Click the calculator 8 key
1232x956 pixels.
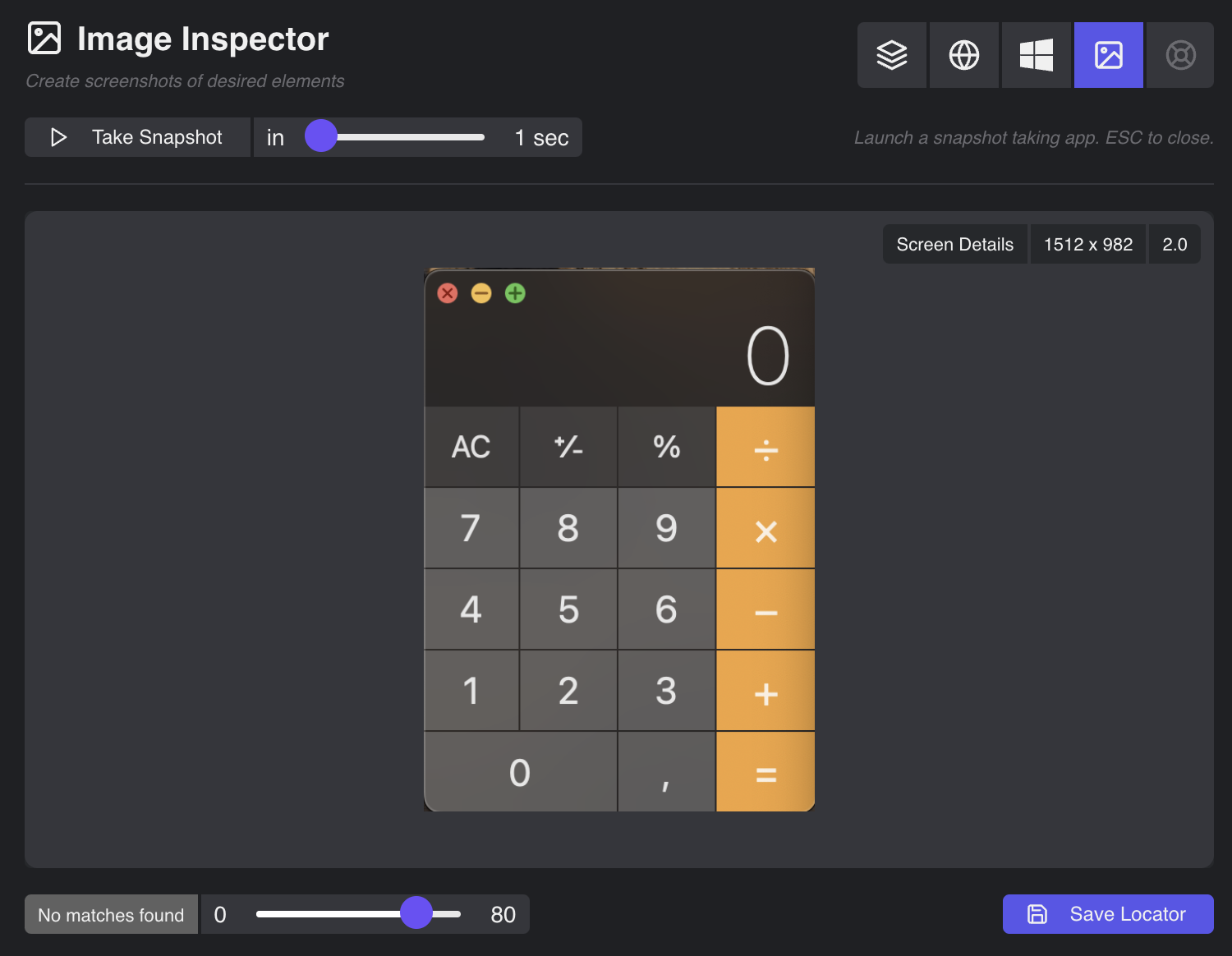(x=568, y=528)
